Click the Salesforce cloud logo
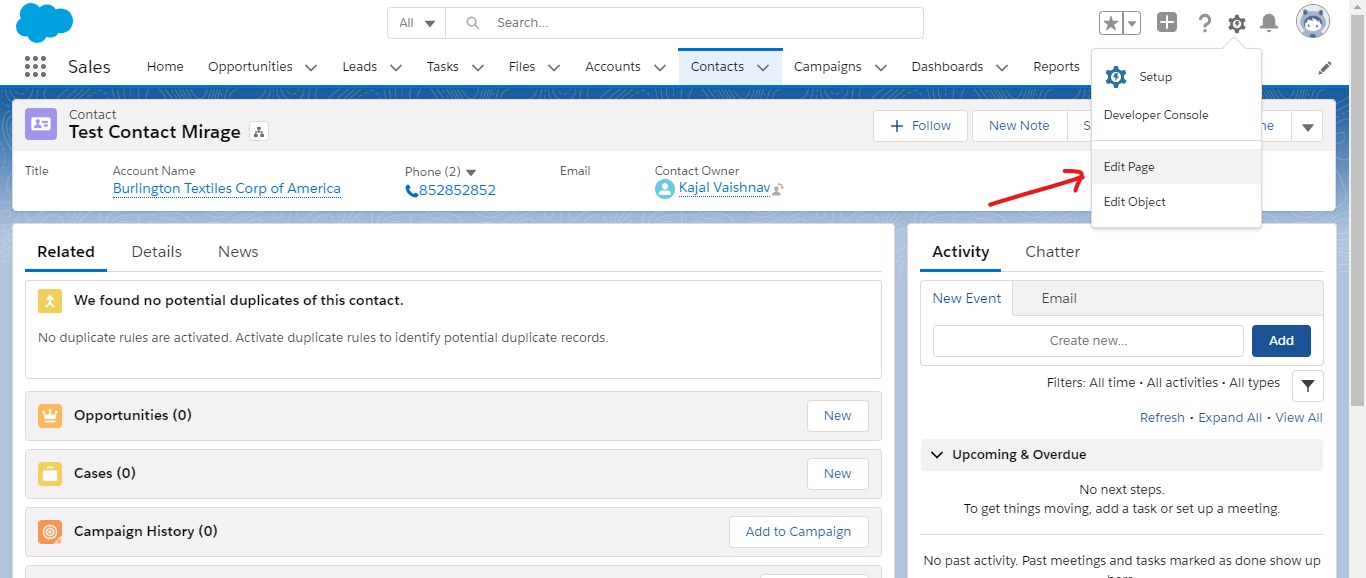 (45, 22)
